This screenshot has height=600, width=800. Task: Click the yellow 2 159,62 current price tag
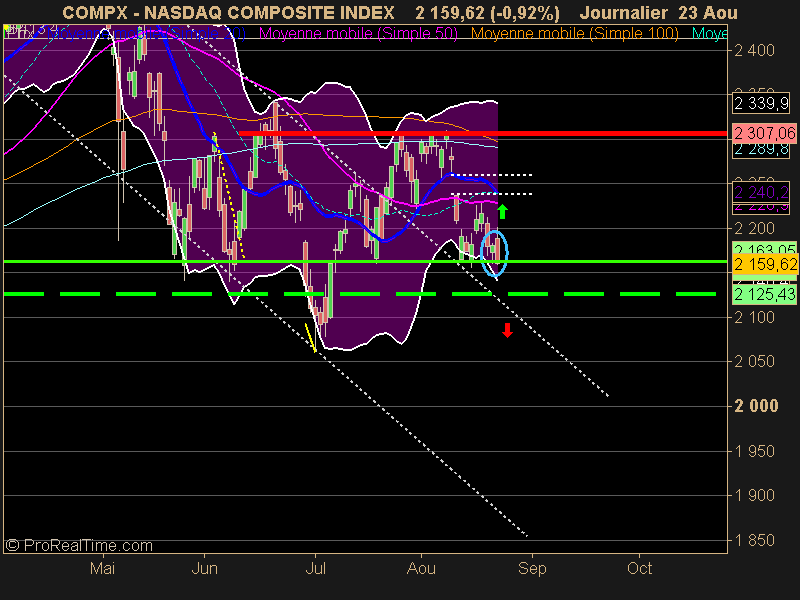click(x=765, y=264)
